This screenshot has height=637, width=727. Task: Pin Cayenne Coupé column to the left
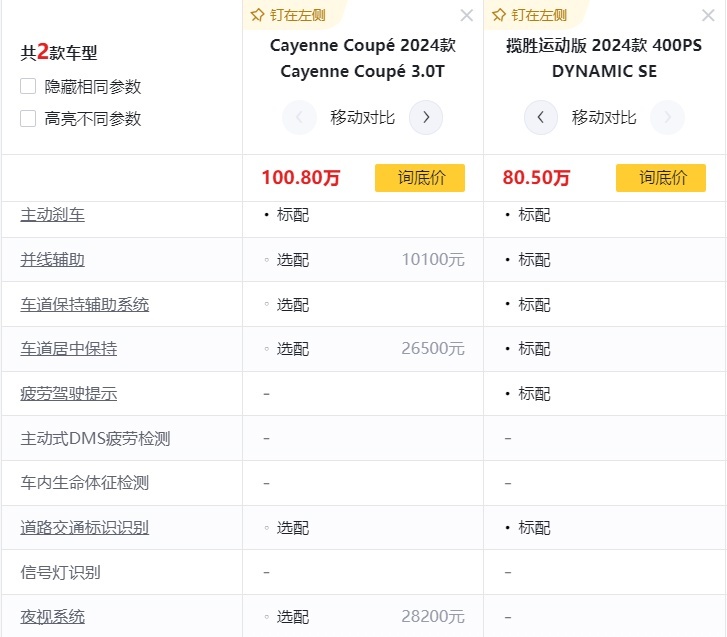click(x=288, y=15)
